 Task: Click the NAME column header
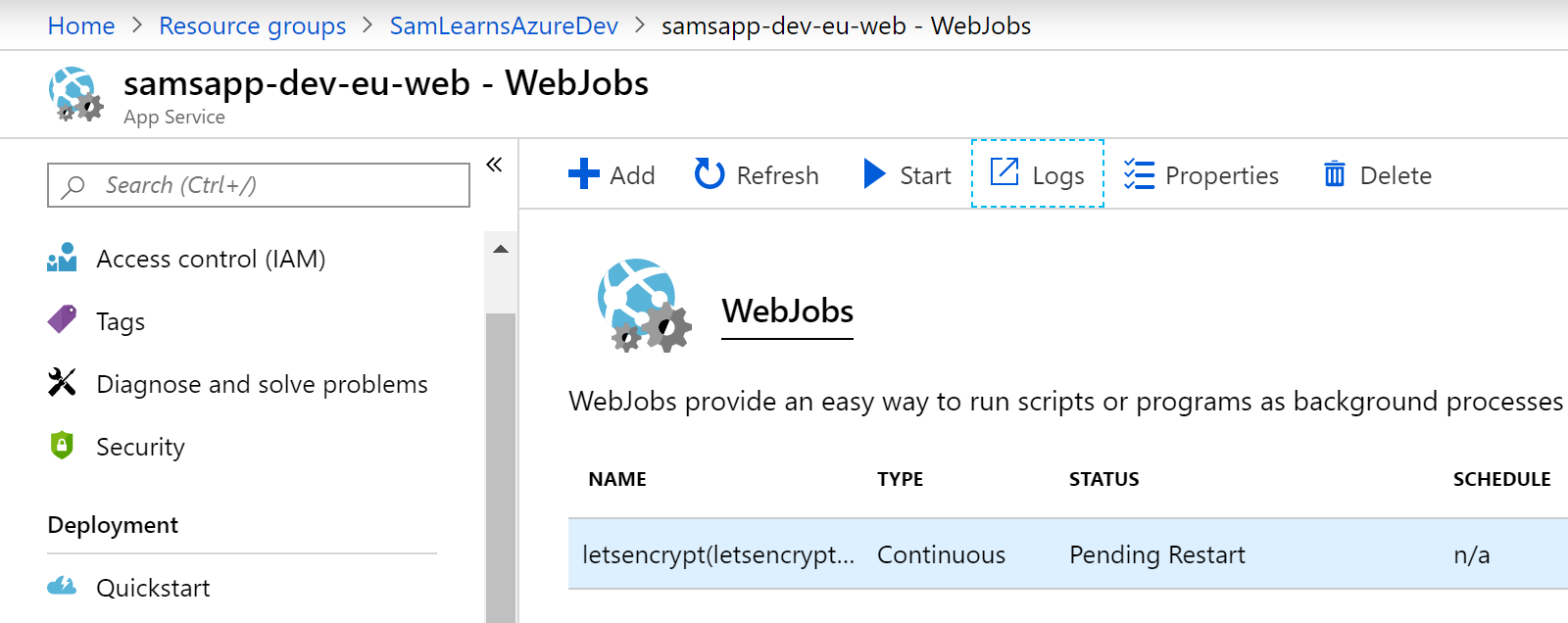[x=617, y=479]
